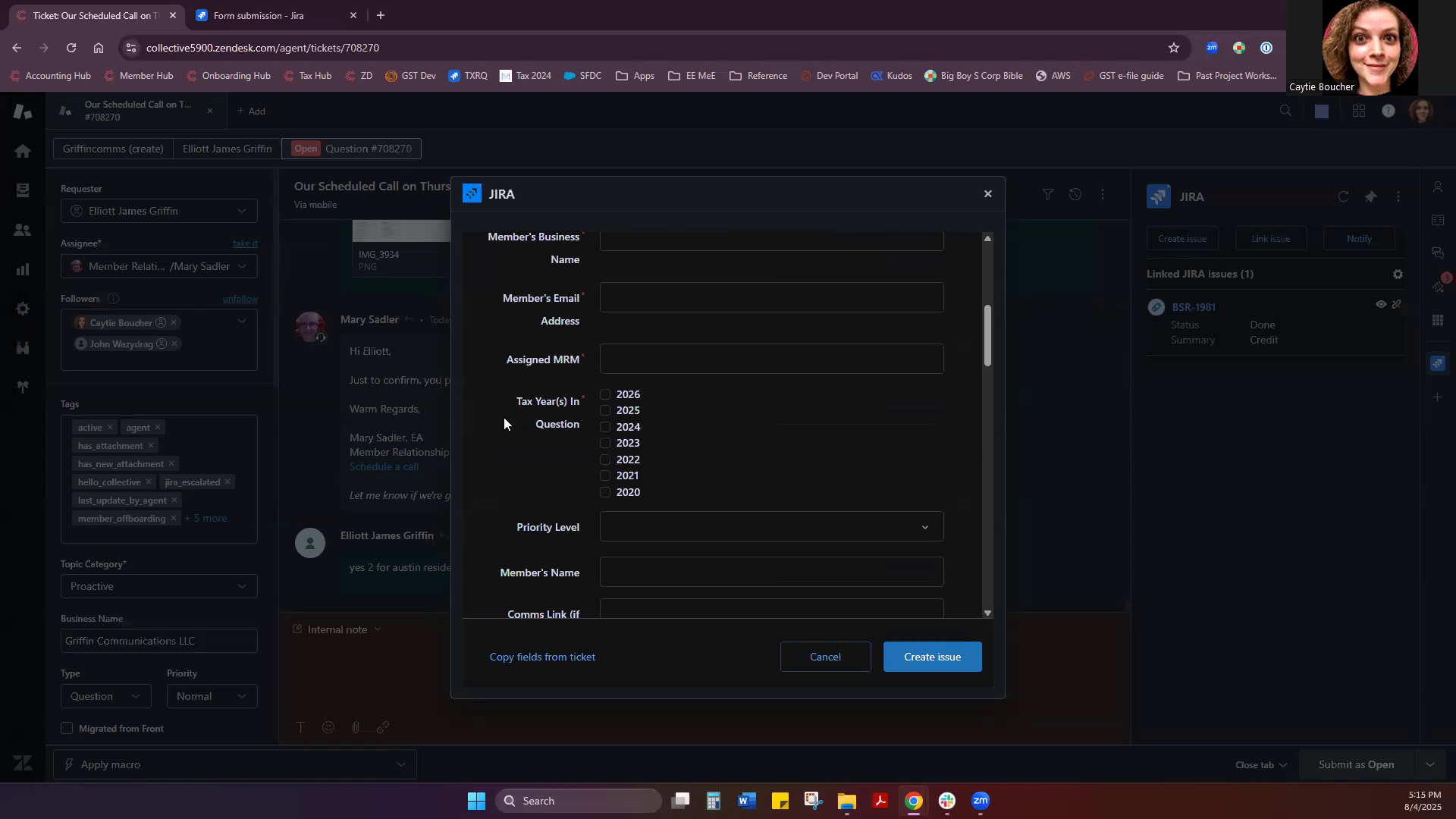Enable Migrated from Front checkbox
The height and width of the screenshot is (819, 1456).
click(x=67, y=729)
